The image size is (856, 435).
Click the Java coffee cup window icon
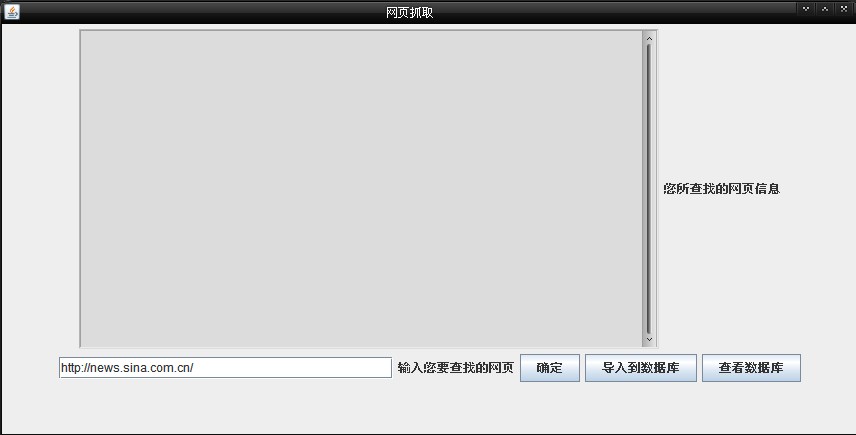pyautogui.click(x=12, y=12)
